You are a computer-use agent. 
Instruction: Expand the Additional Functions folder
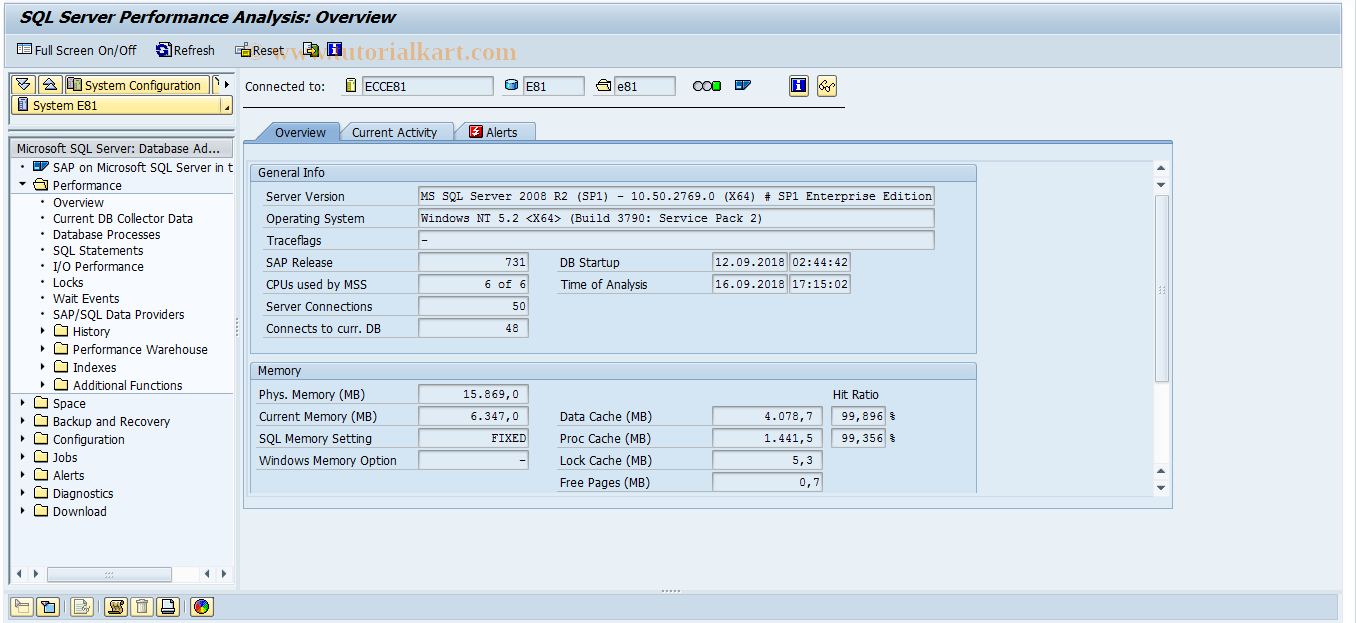tap(43, 385)
